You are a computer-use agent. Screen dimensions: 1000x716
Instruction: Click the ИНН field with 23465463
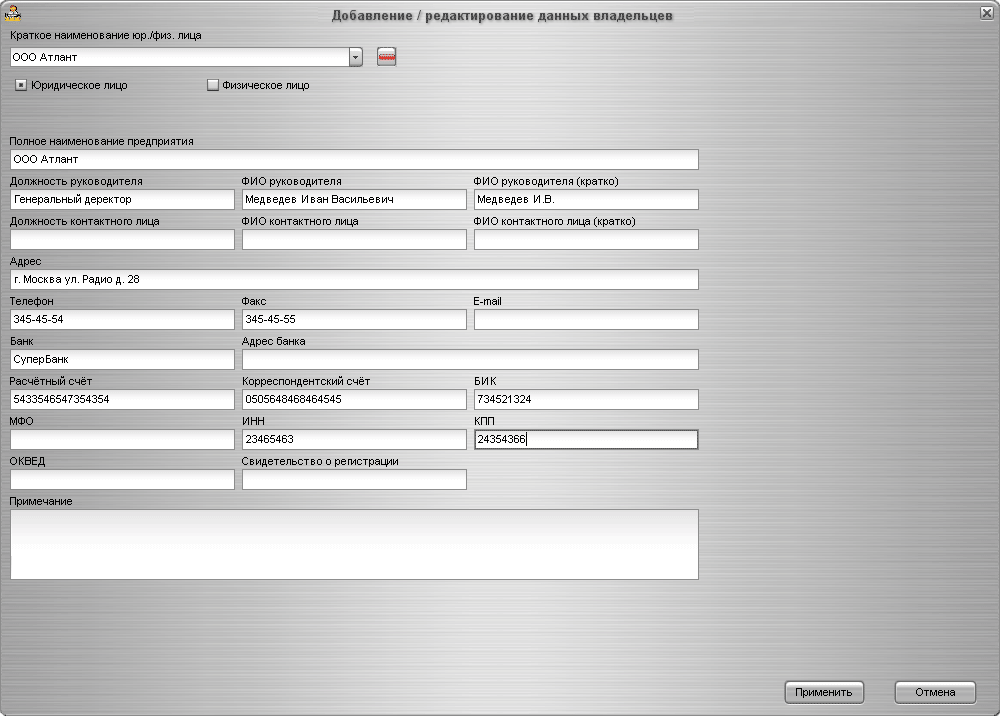coord(355,439)
